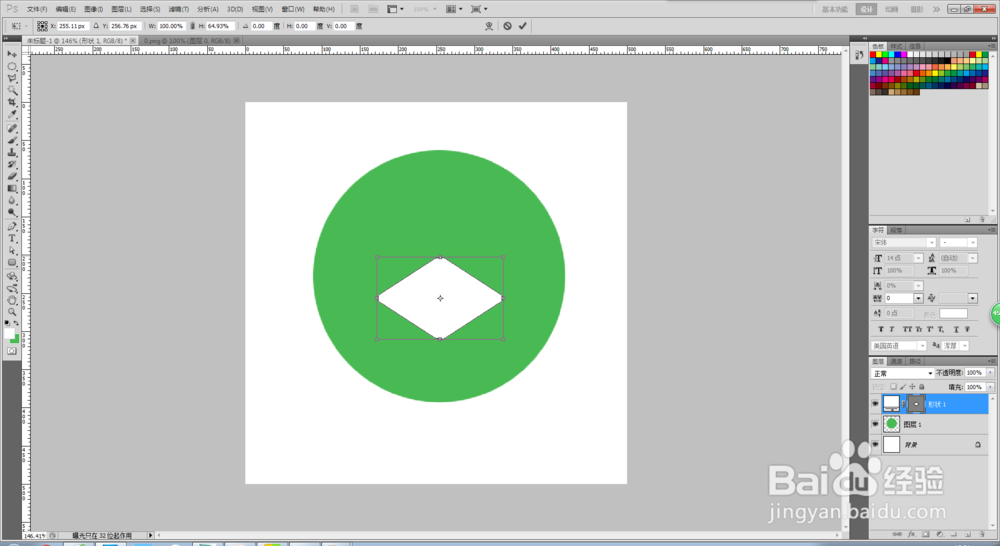The width and height of the screenshot is (1000, 546).
Task: Select the Elliptical Marquee tool
Action: (x=11, y=66)
